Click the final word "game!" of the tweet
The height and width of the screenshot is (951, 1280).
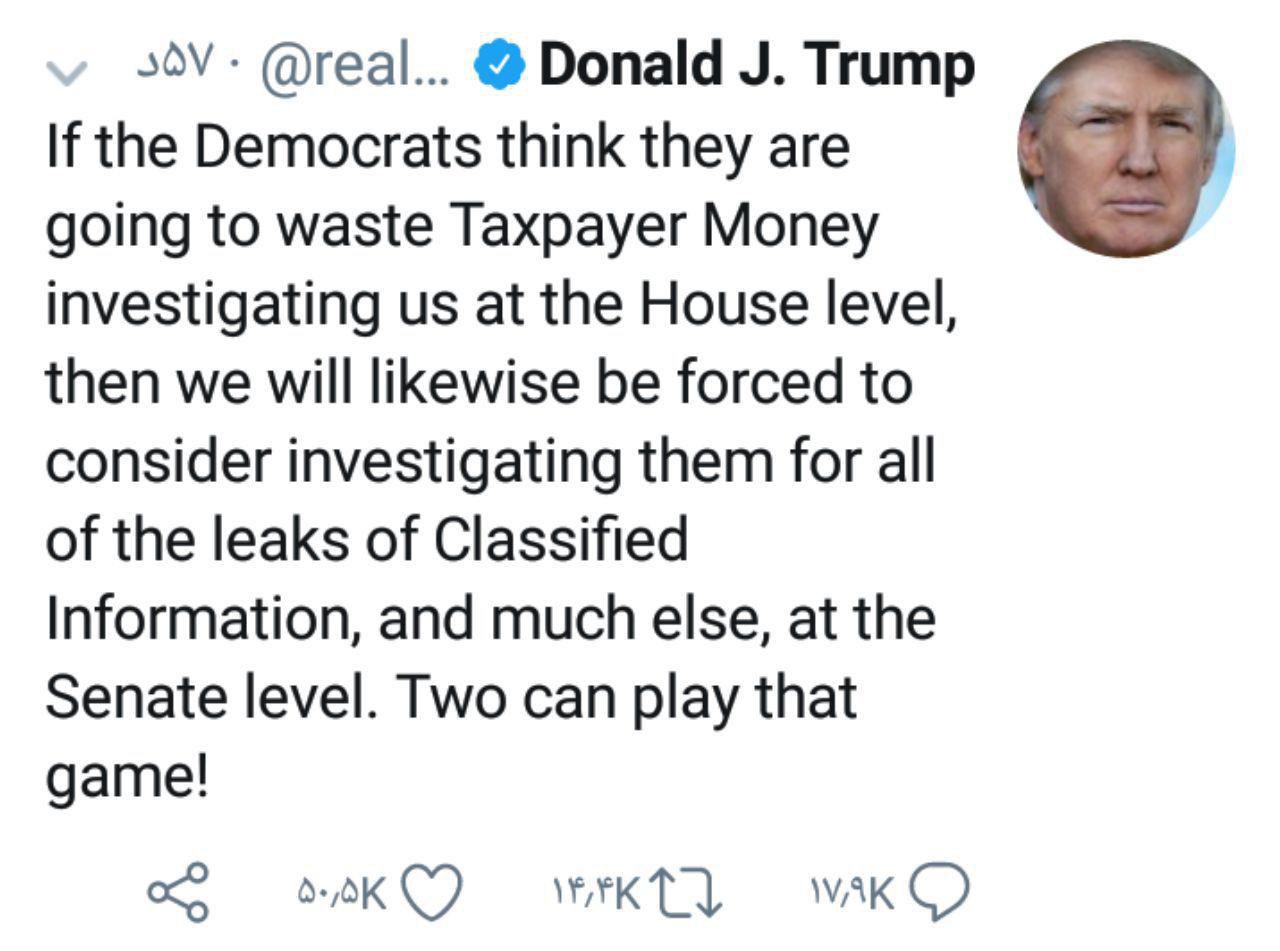click(x=127, y=776)
